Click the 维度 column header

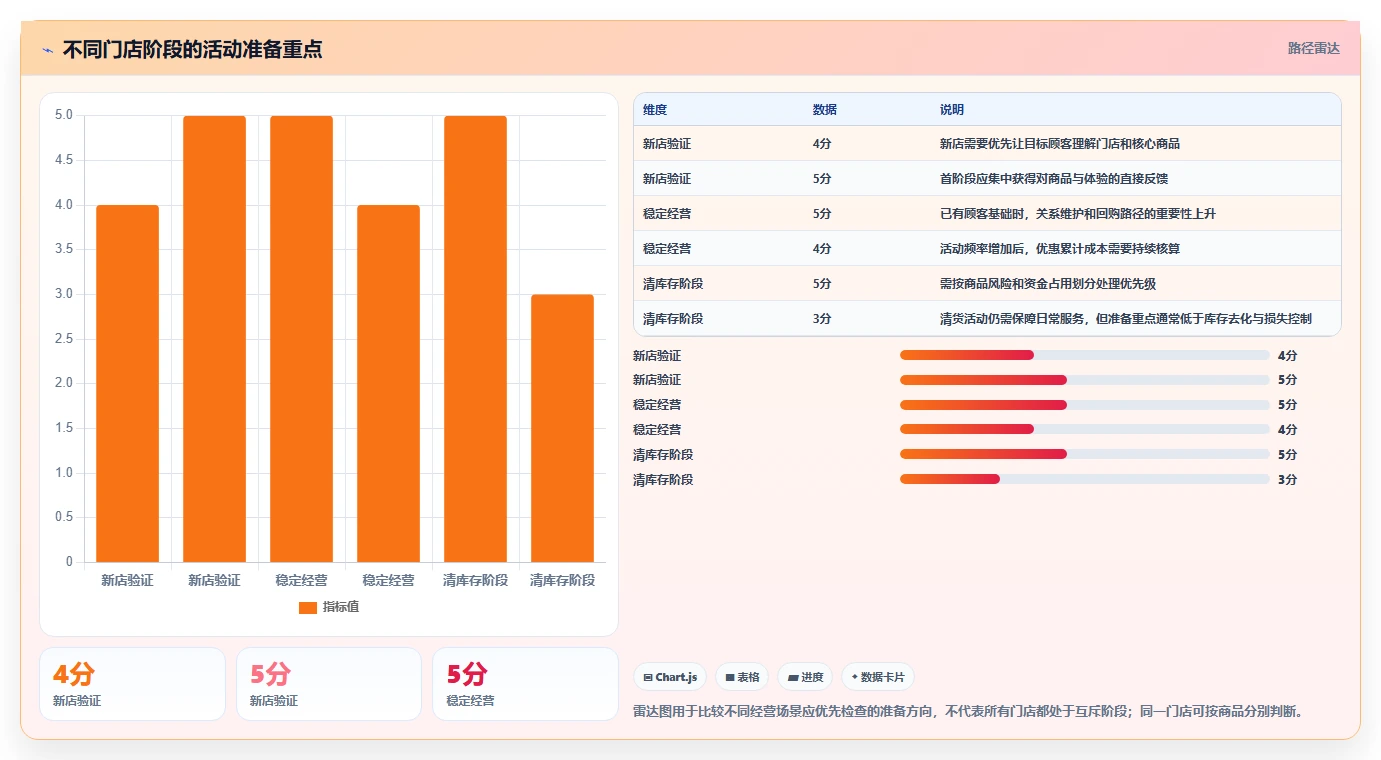(x=655, y=109)
